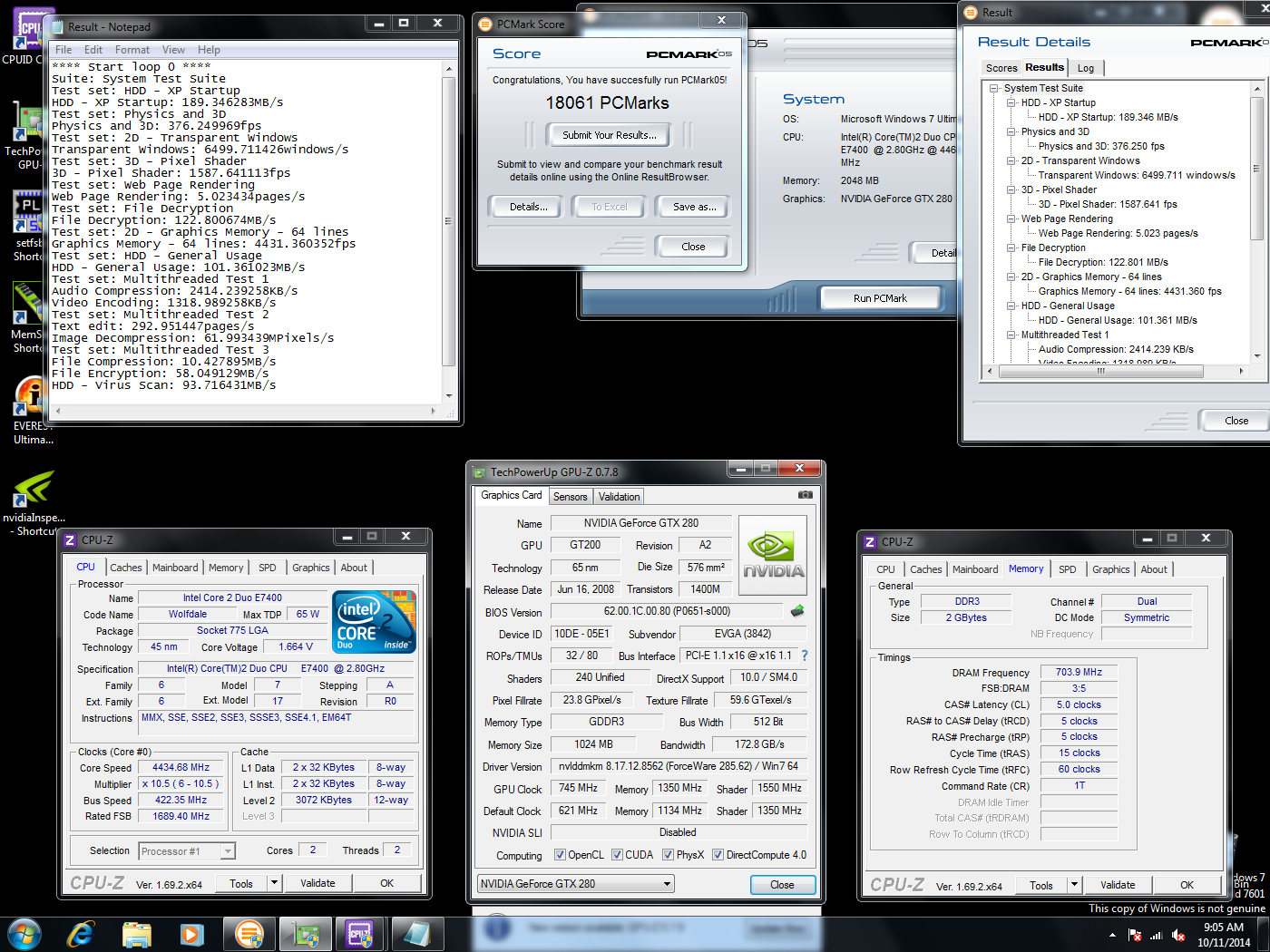Switch to the Sensors tab in GPU-Z
The width and height of the screenshot is (1270, 952).
[571, 496]
